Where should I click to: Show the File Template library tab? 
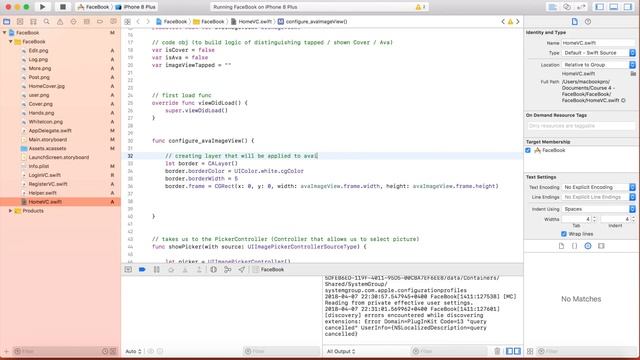click(561, 246)
